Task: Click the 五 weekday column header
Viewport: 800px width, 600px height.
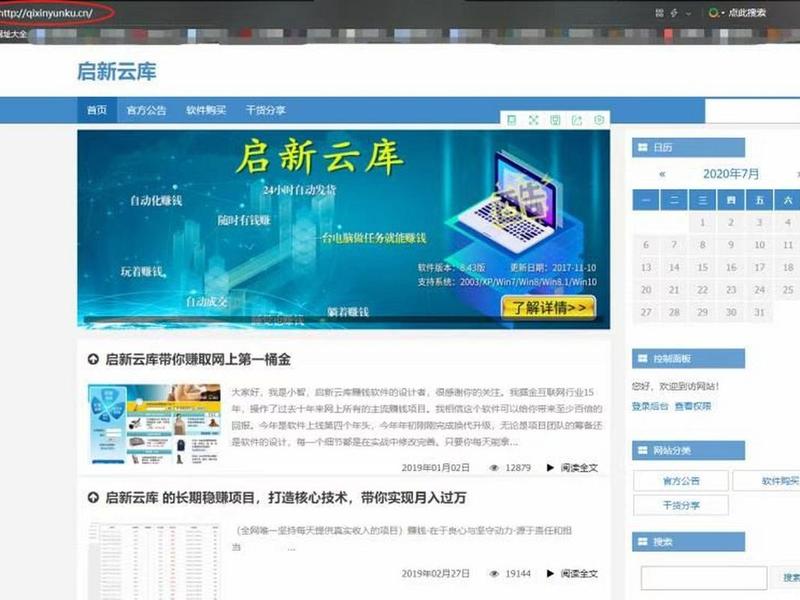Action: coord(759,200)
